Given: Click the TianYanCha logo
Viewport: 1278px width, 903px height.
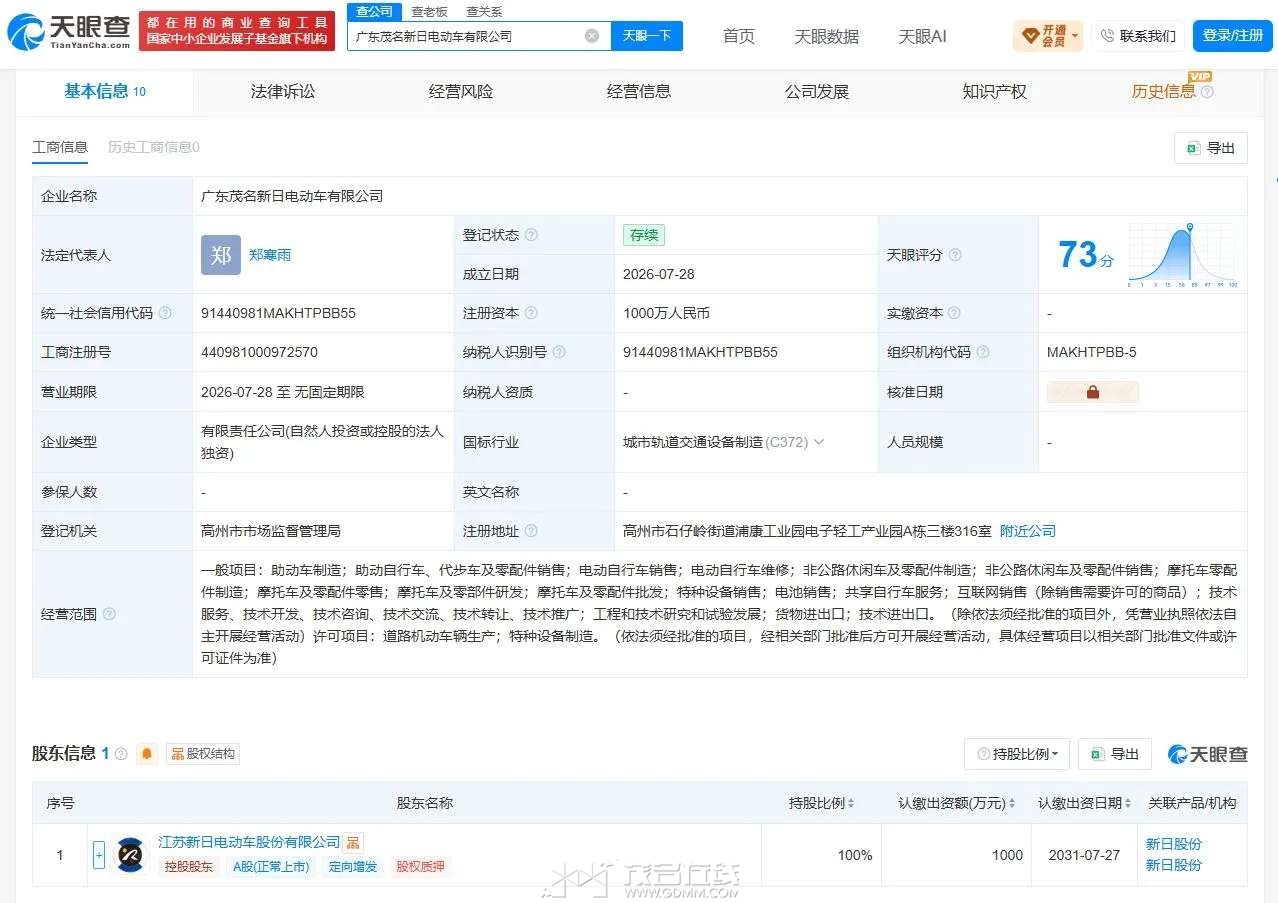Looking at the screenshot, I should [x=68, y=33].
